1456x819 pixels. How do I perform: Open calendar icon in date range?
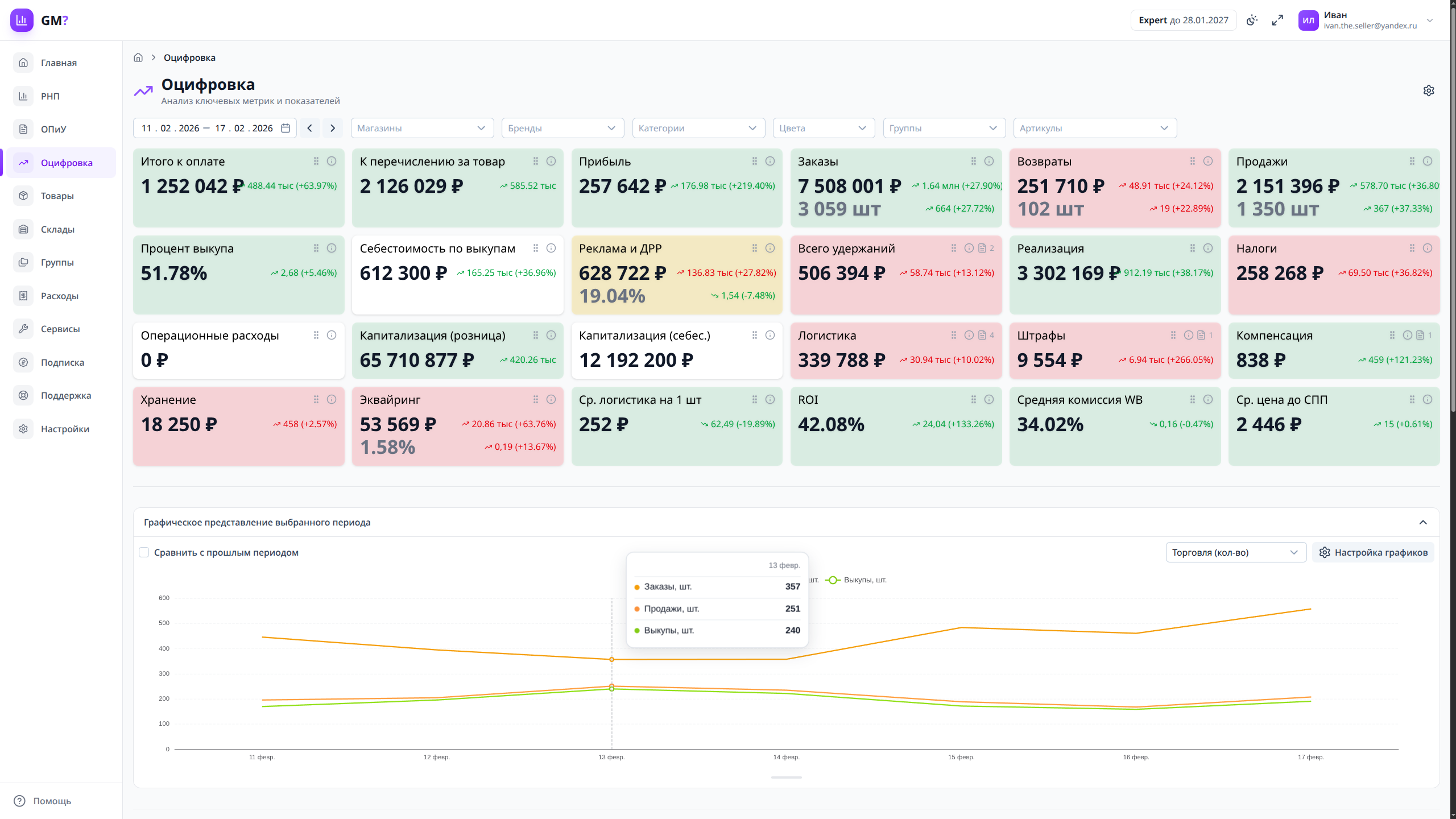pyautogui.click(x=286, y=128)
